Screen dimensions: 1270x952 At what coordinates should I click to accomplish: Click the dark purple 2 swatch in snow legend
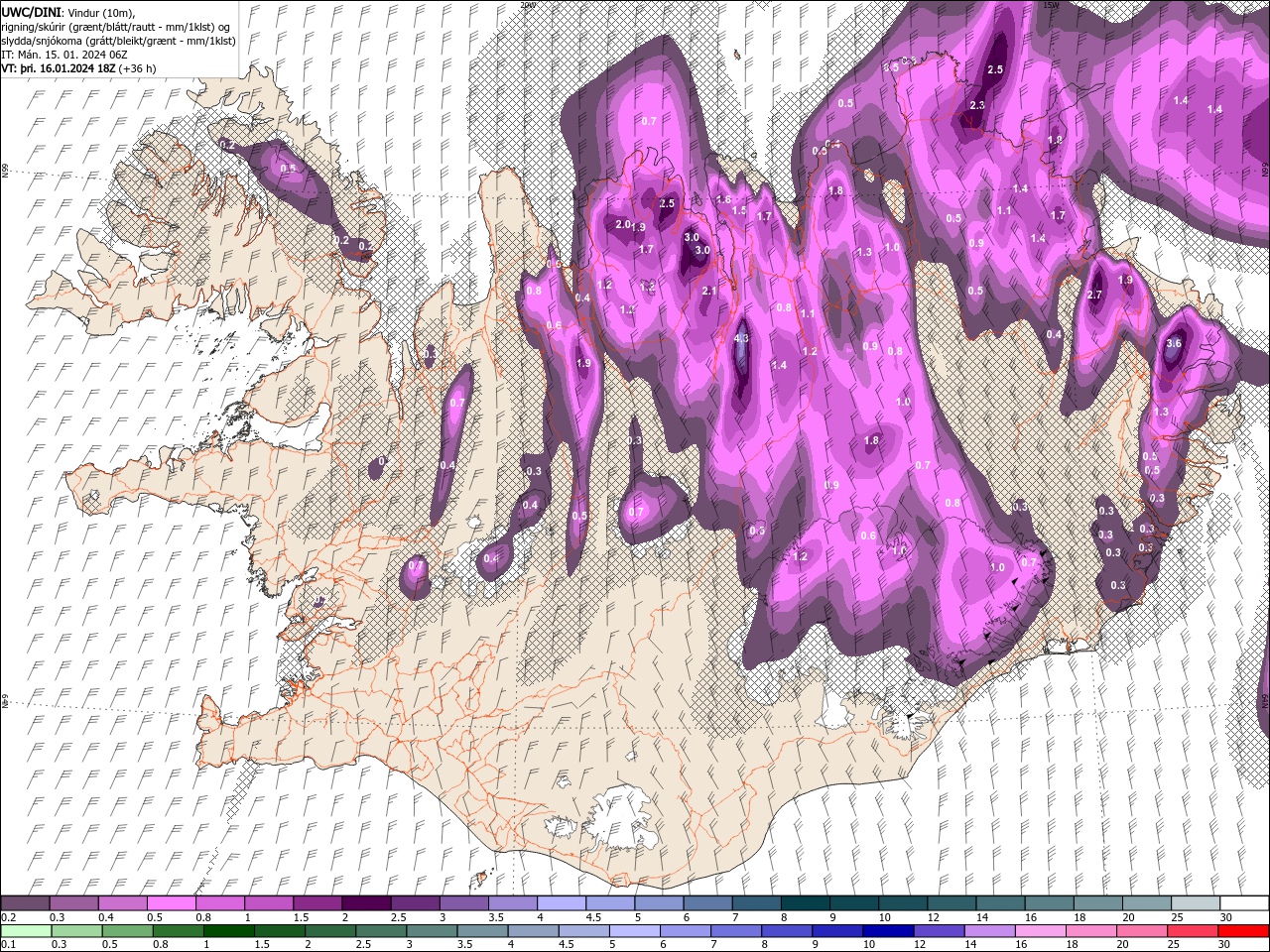tap(366, 902)
